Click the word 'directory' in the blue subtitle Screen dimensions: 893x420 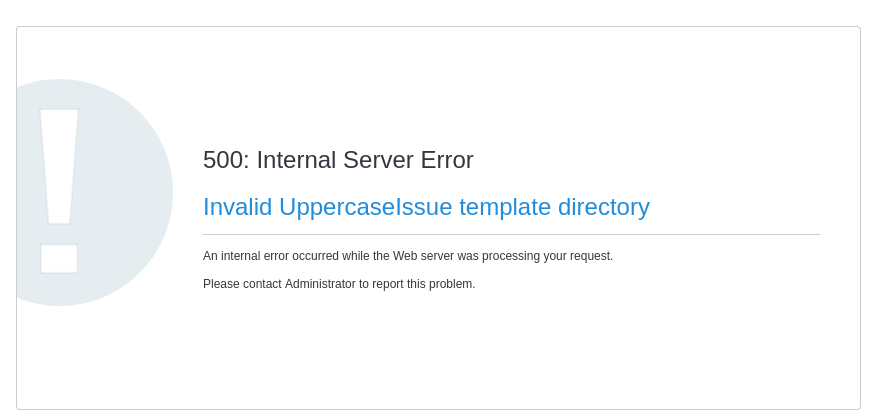tap(603, 207)
